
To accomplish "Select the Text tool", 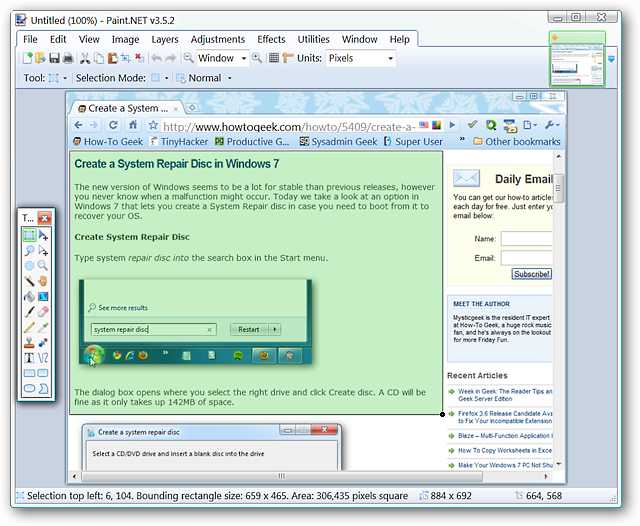I will point(29,356).
